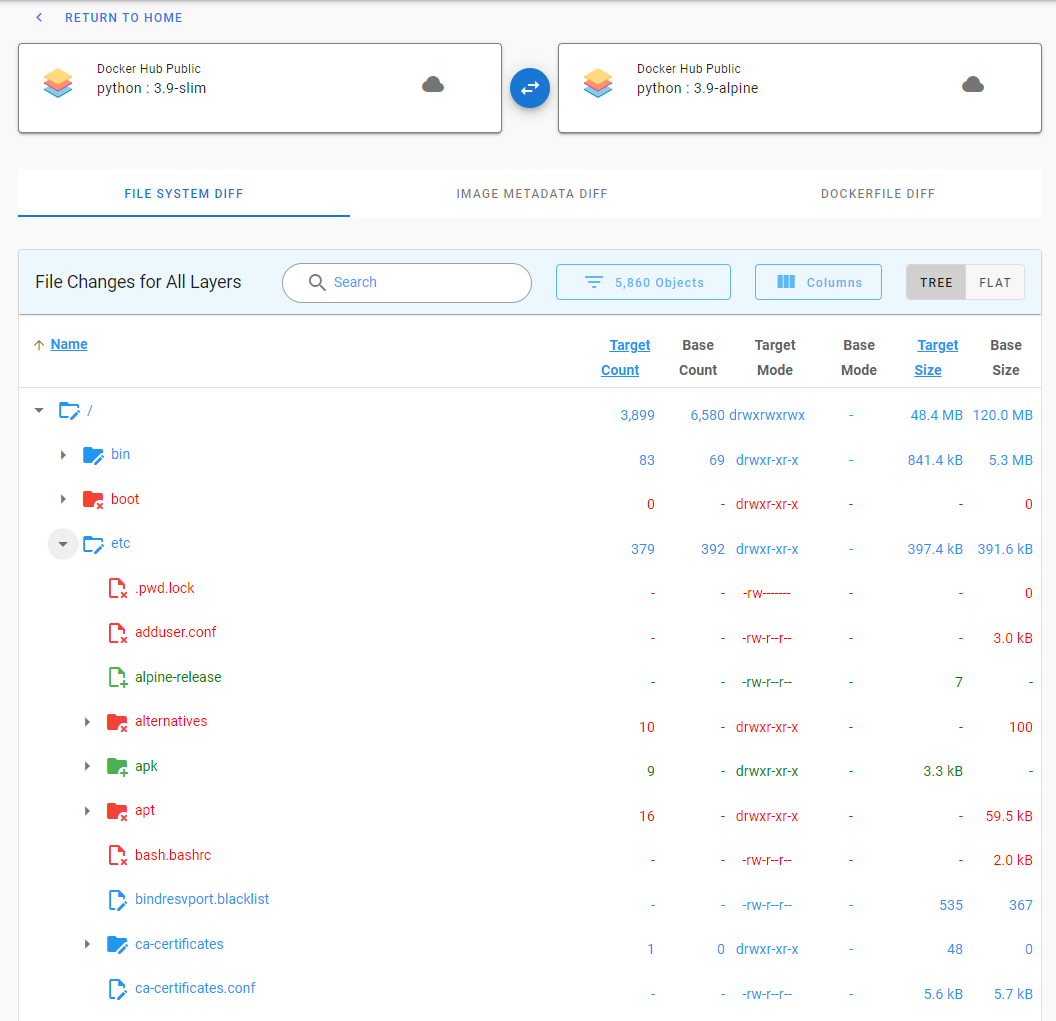The height and width of the screenshot is (1021, 1056).
Task: Open the Image Metadata Diff tab
Action: click(x=532, y=194)
